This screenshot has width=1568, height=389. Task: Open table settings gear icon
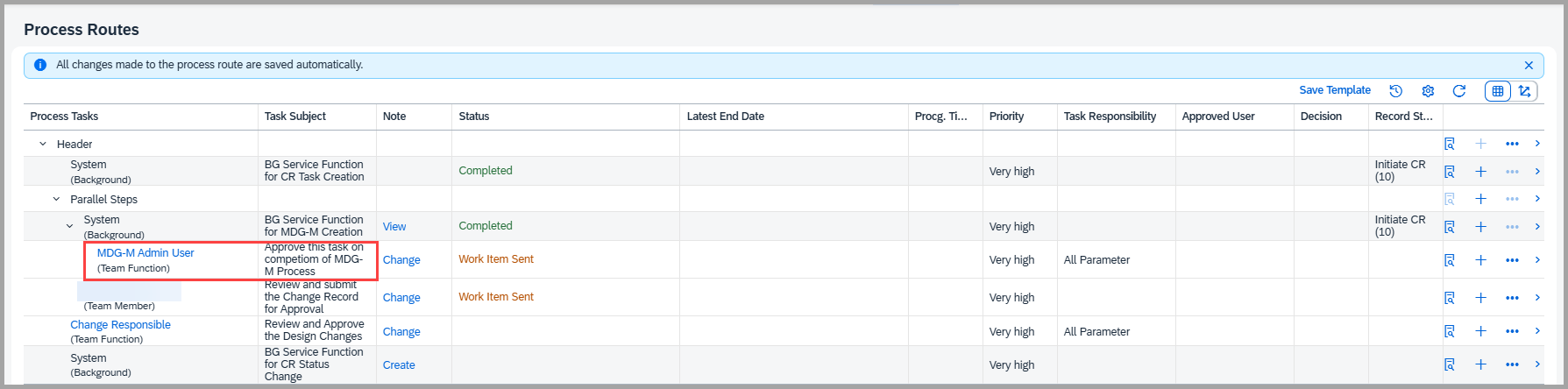pyautogui.click(x=1428, y=91)
